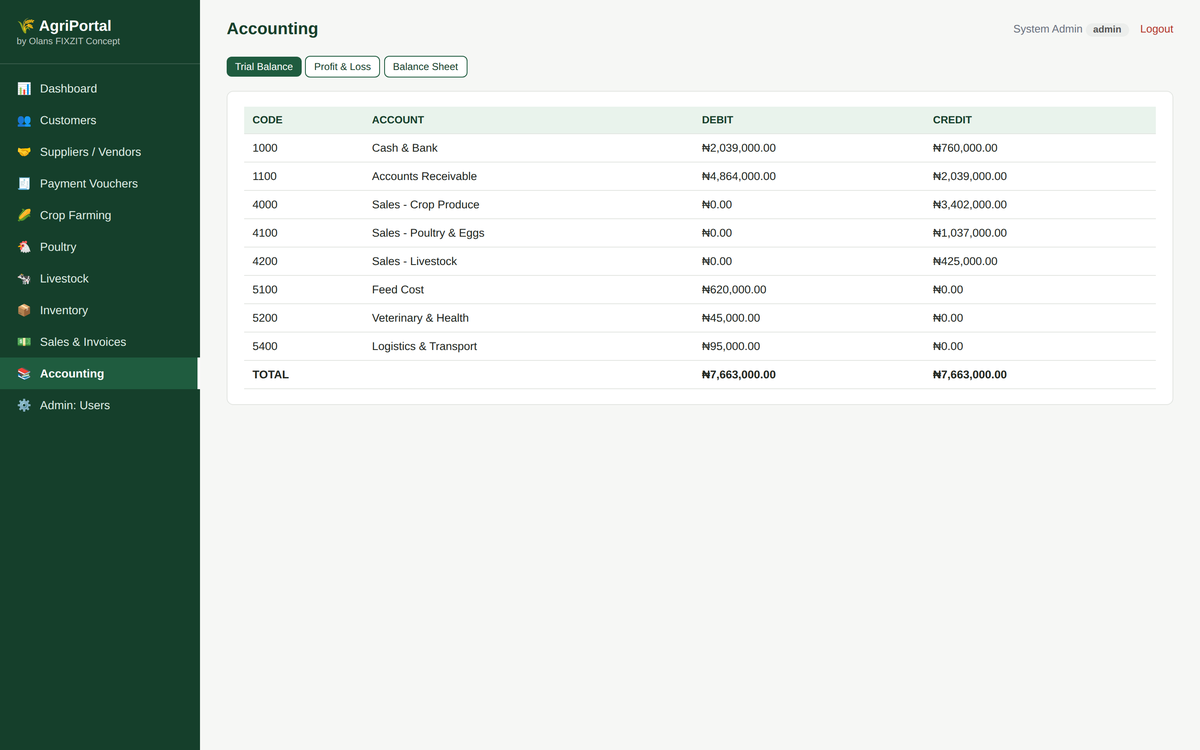1200x750 pixels.
Task: Click the Accounting books icon
Action: [24, 374]
